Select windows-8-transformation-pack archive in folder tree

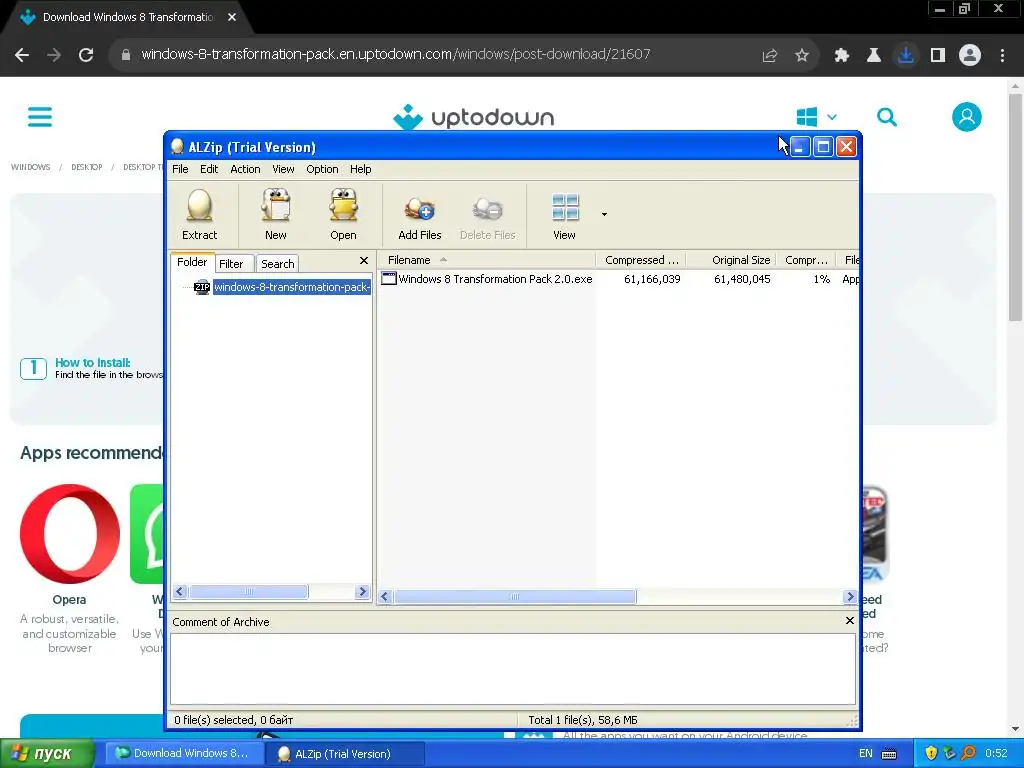click(x=292, y=287)
